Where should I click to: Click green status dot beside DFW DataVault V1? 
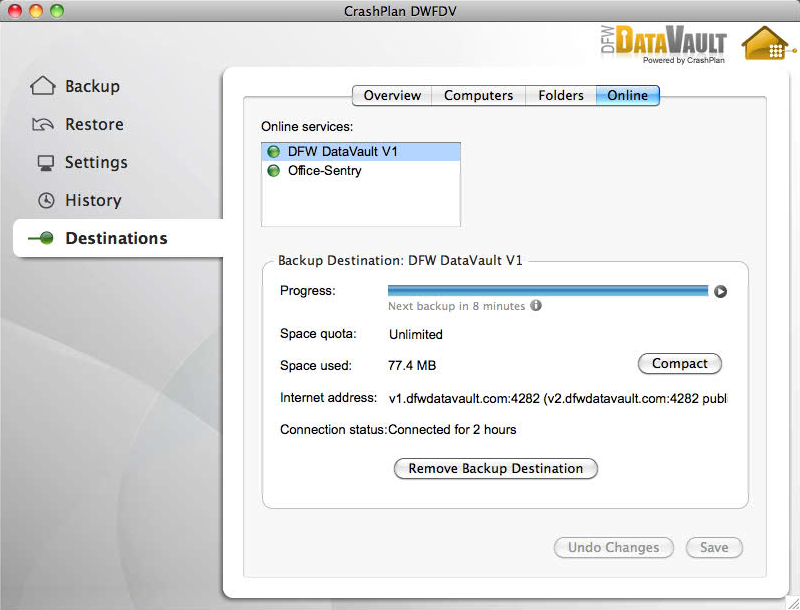pyautogui.click(x=273, y=151)
